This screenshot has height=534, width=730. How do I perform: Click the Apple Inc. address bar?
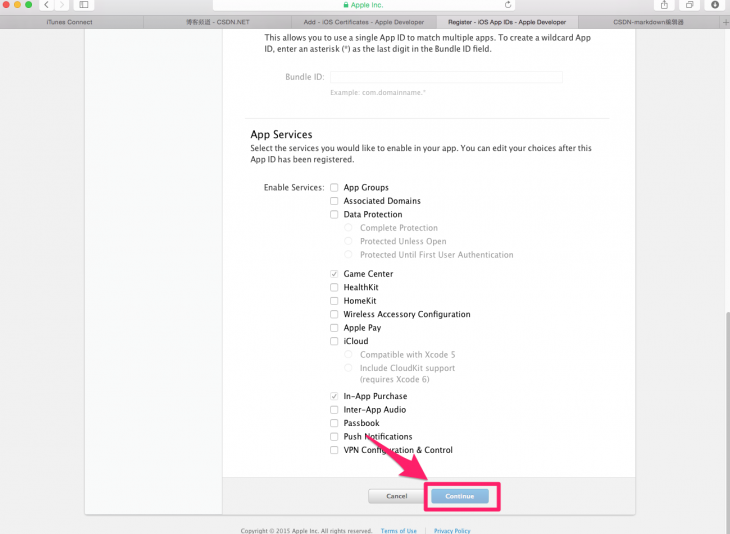[364, 5]
